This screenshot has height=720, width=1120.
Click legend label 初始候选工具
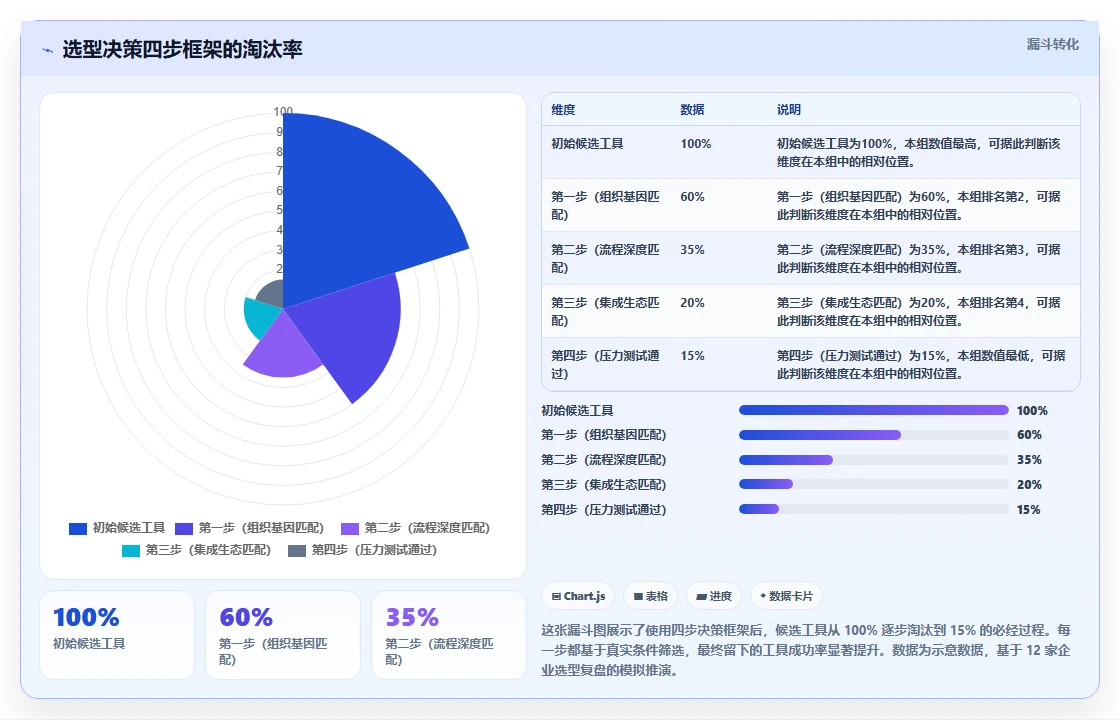click(x=129, y=528)
